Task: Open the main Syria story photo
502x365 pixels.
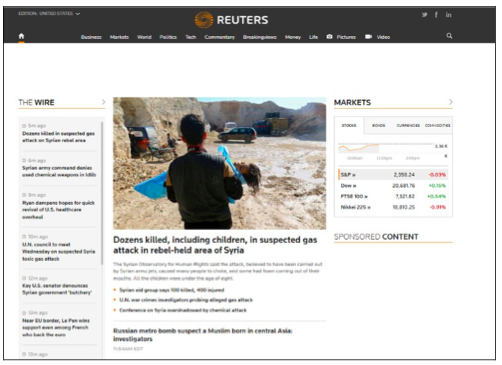Action: tap(219, 163)
